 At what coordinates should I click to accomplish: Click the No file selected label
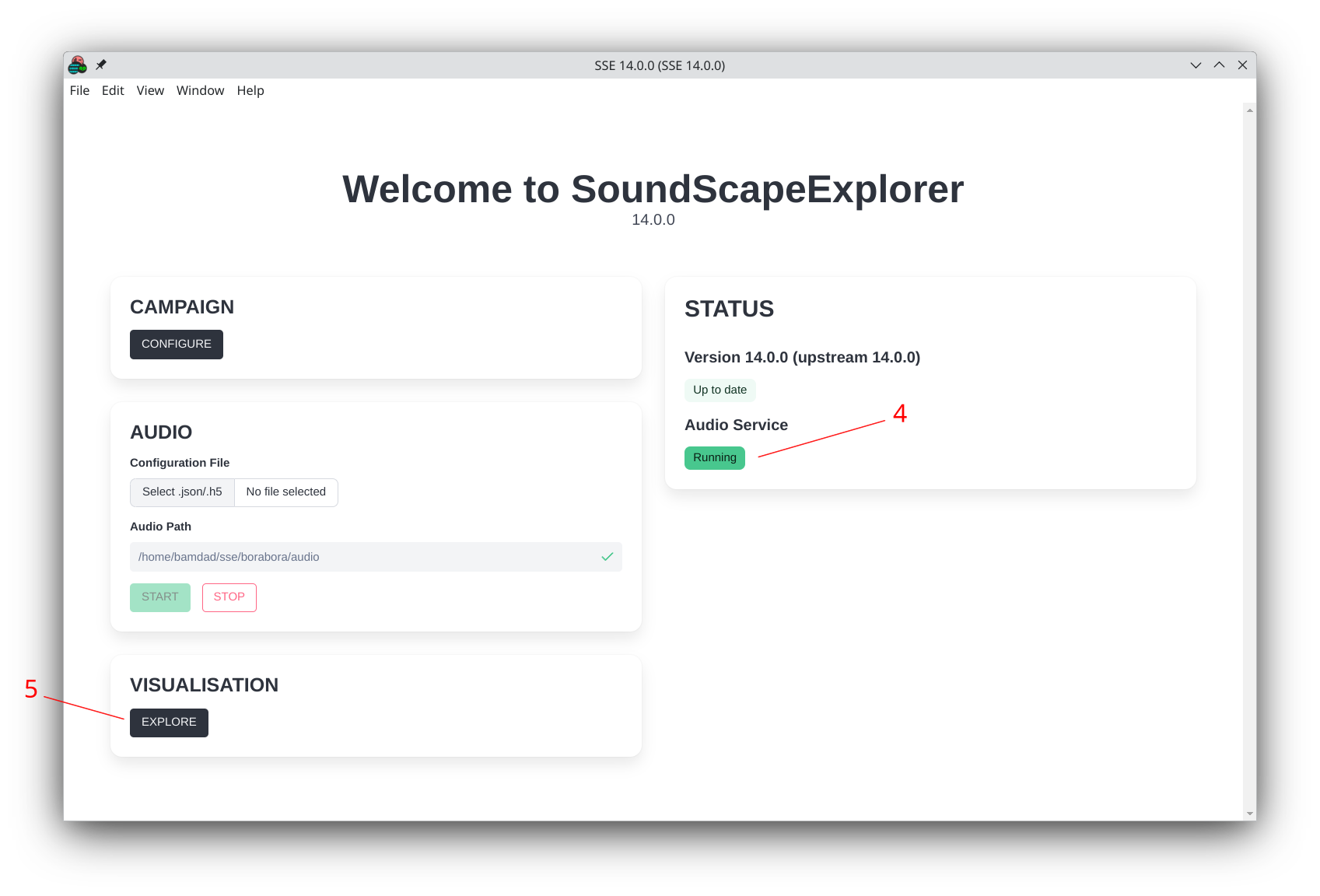[x=285, y=492]
